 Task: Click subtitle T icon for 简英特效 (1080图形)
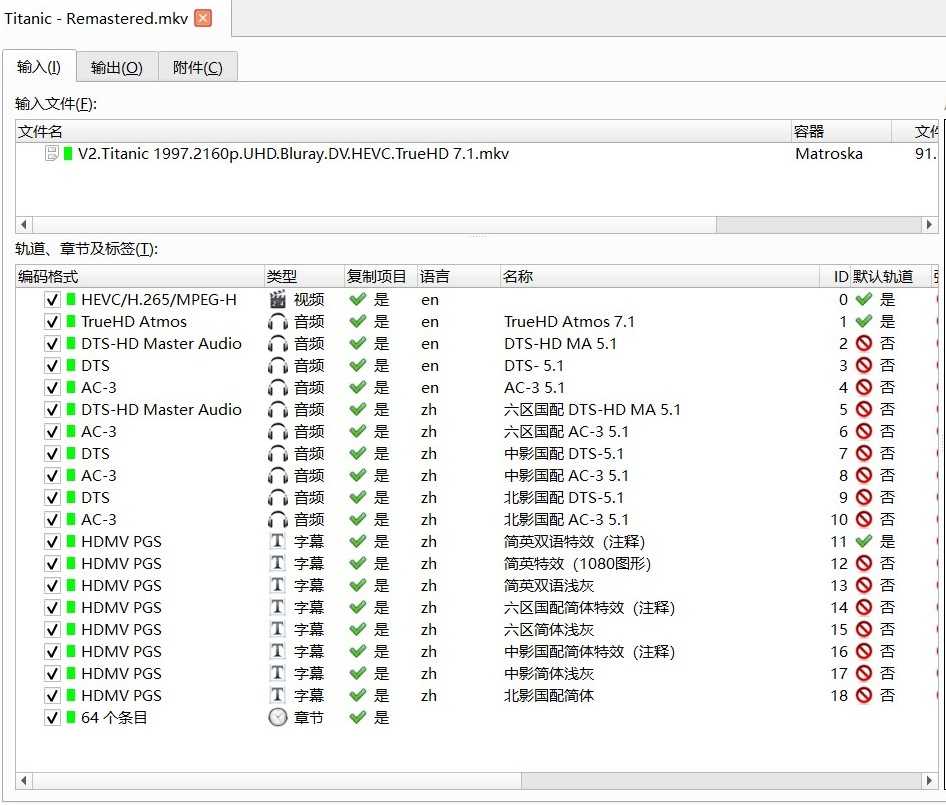278,563
